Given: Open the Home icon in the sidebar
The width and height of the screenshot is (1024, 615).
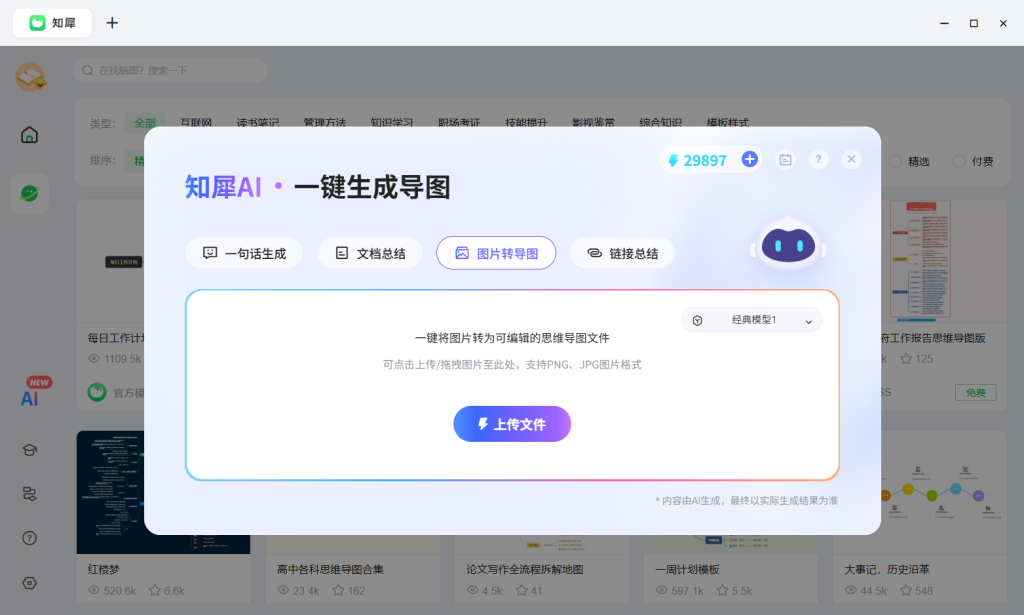Looking at the screenshot, I should (29, 135).
